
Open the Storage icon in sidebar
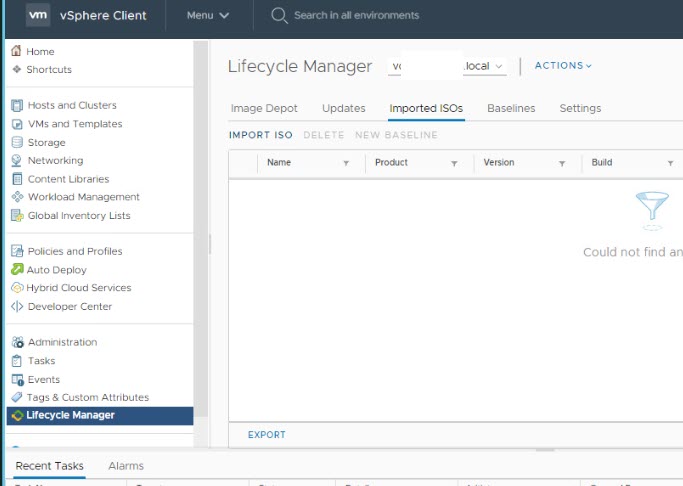coord(17,142)
